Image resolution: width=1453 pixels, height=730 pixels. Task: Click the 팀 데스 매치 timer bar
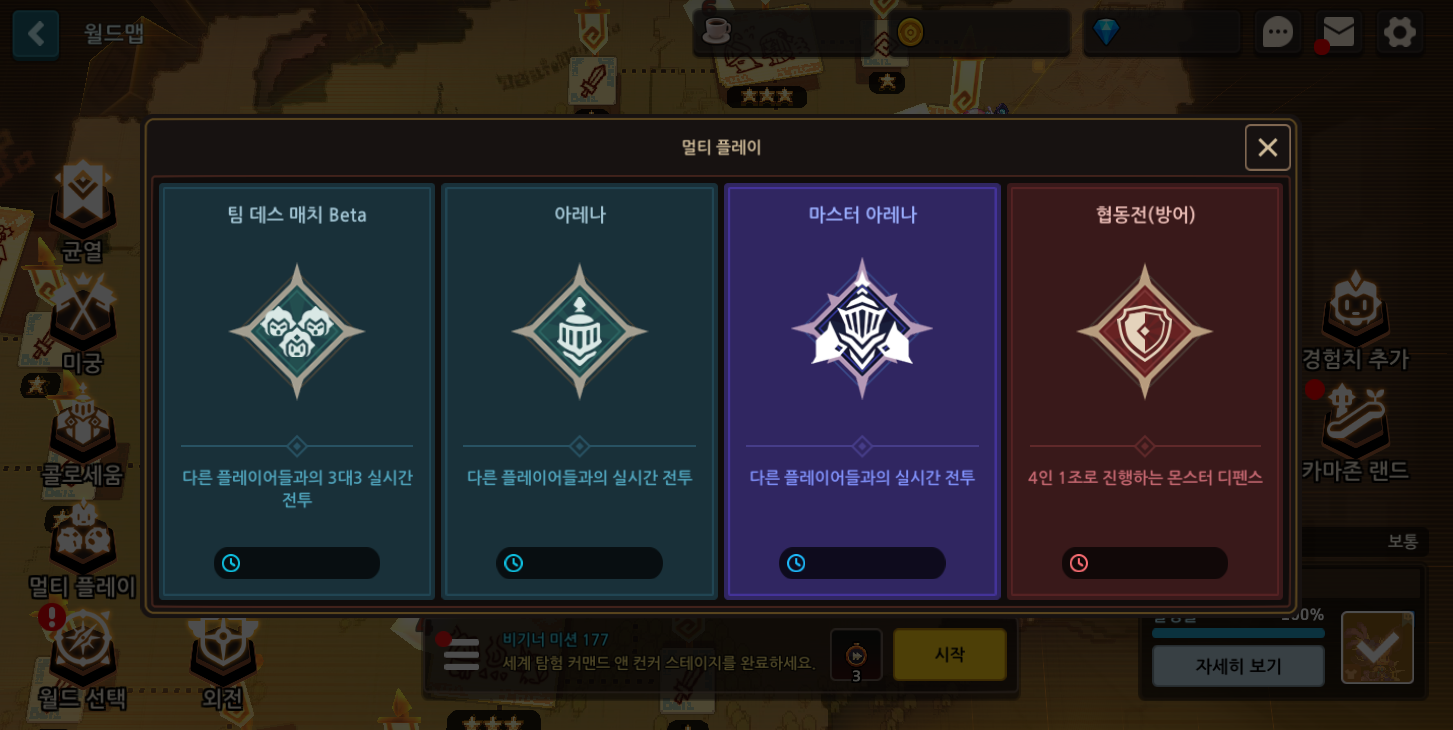(297, 563)
